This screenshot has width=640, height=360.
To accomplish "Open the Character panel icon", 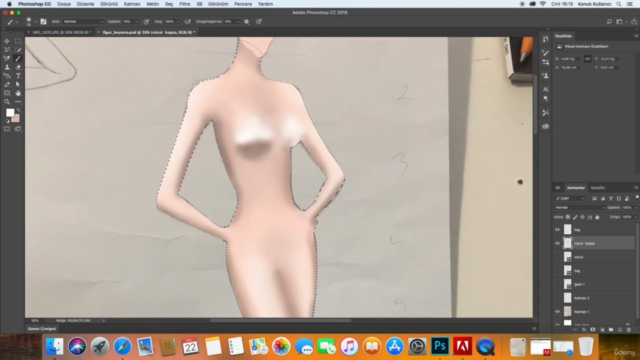I will tap(546, 89).
